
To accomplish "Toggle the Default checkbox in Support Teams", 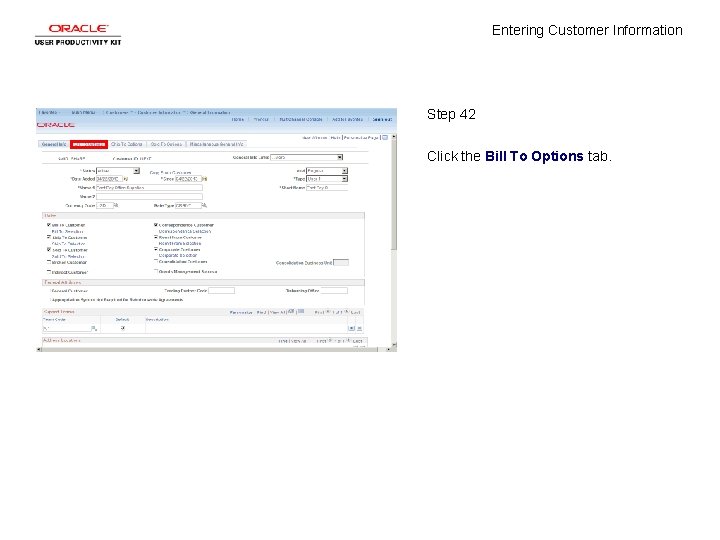I will (123, 328).
